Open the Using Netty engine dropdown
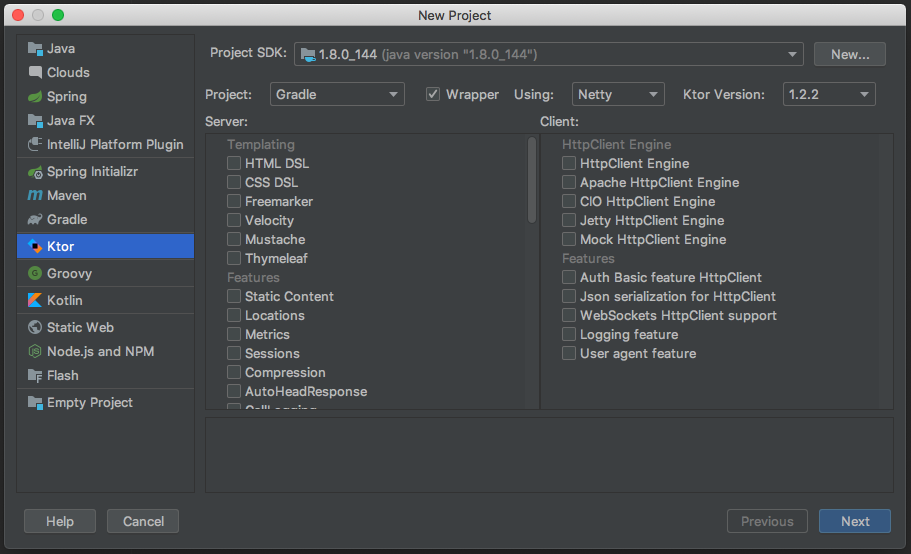911x554 pixels. coord(618,94)
